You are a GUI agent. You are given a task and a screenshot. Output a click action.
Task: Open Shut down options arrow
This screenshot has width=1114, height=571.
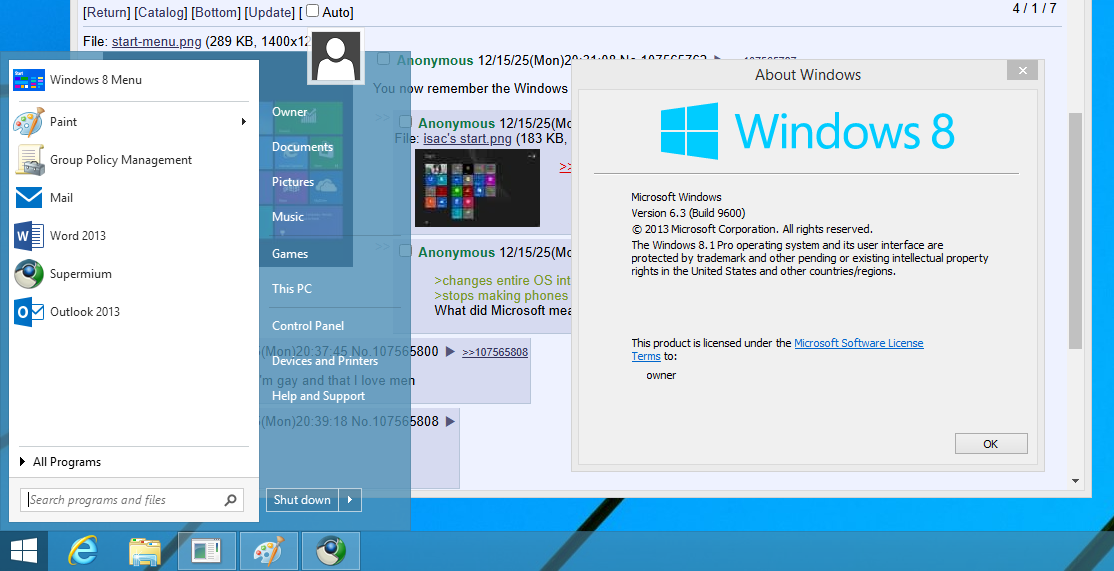click(x=350, y=500)
